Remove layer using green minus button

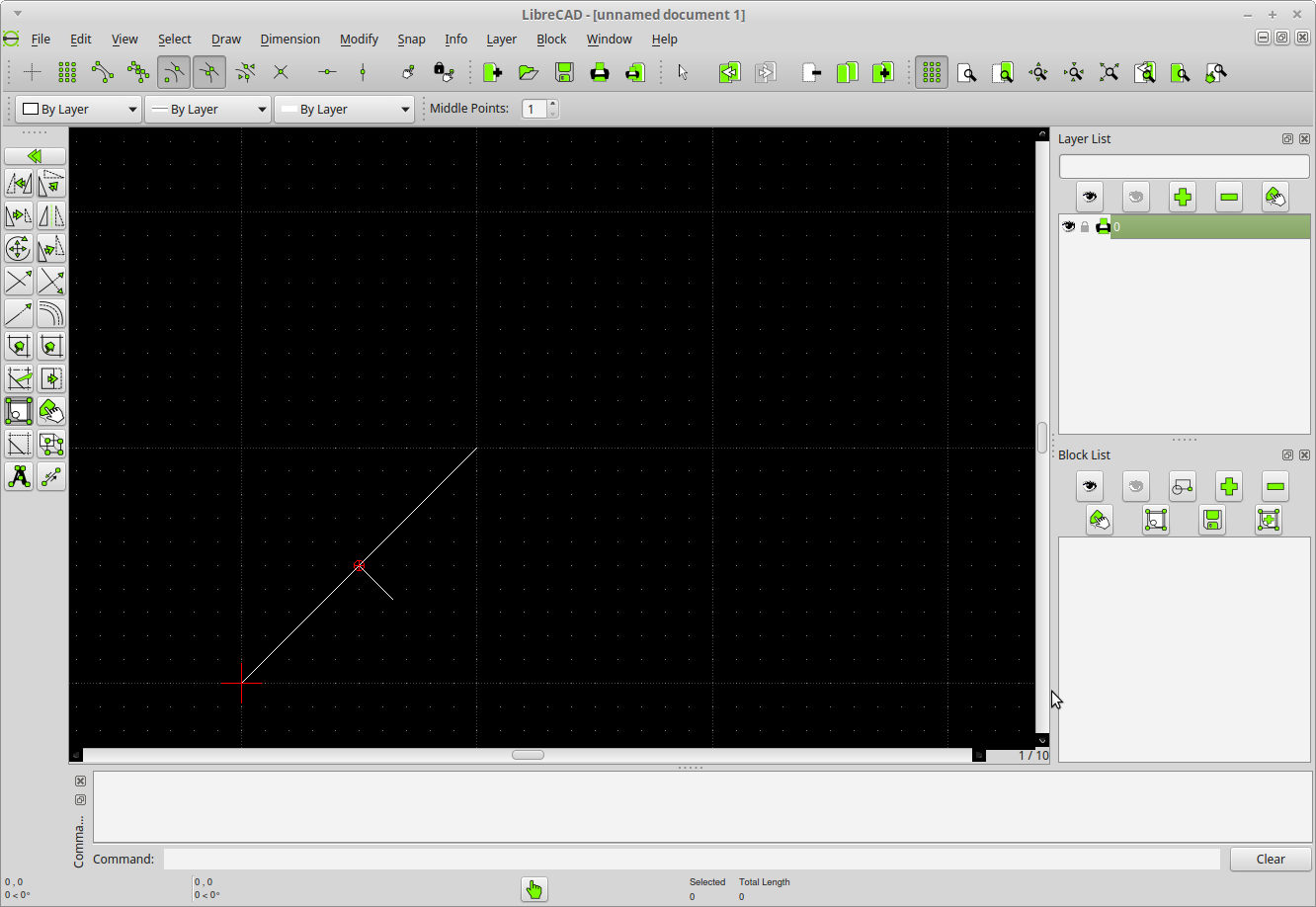pos(1229,197)
